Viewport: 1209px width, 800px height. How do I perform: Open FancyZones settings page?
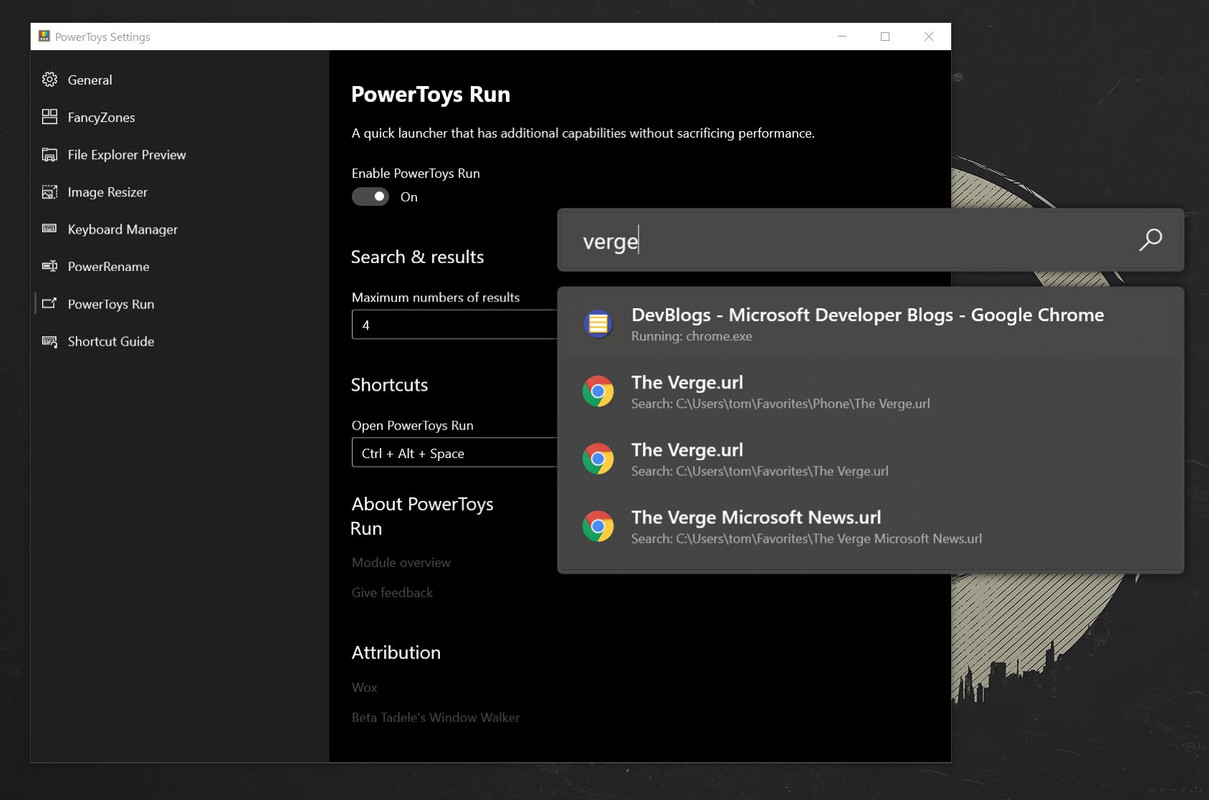tap(180, 117)
